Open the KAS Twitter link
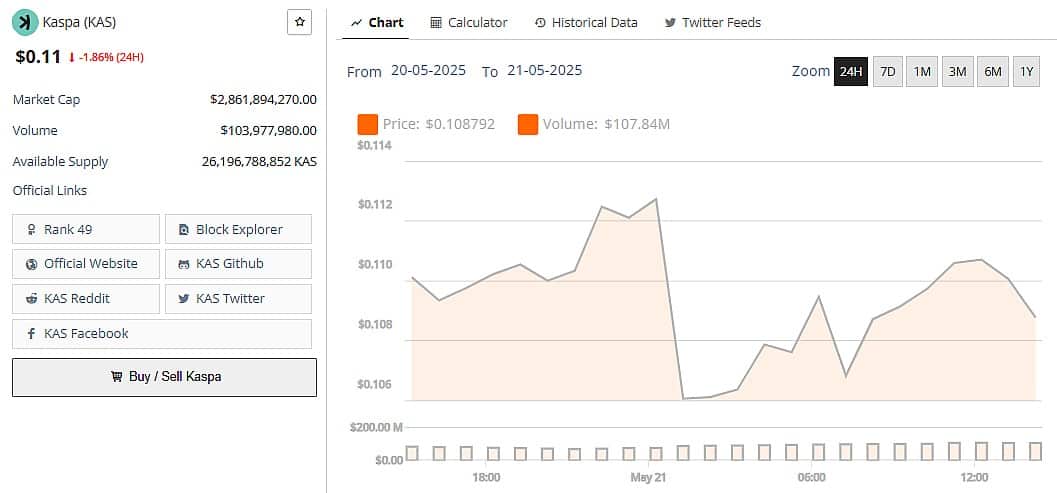Image resolution: width=1057 pixels, height=493 pixels. click(x=238, y=299)
